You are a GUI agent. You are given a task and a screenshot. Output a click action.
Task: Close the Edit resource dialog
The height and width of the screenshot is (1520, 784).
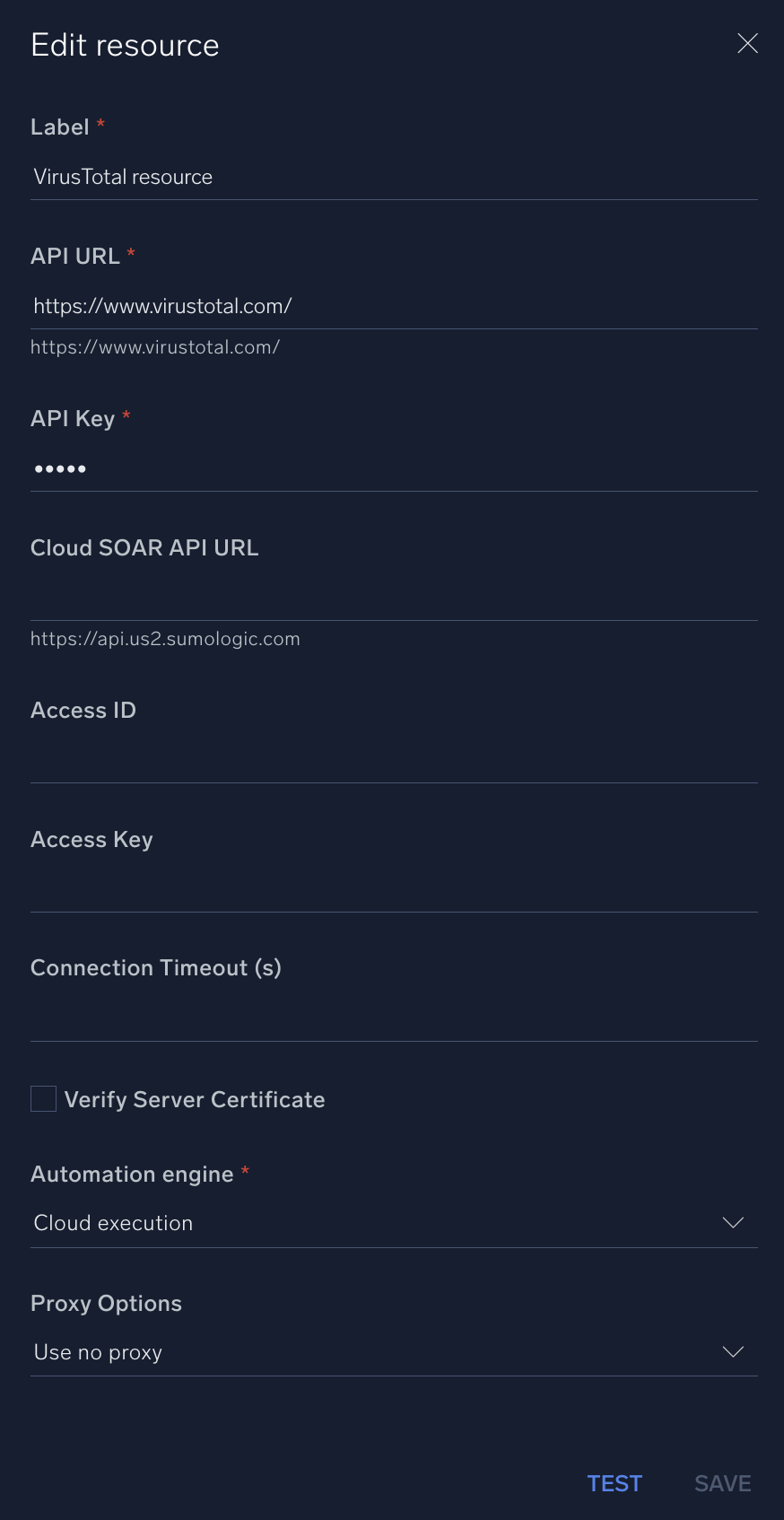(747, 43)
